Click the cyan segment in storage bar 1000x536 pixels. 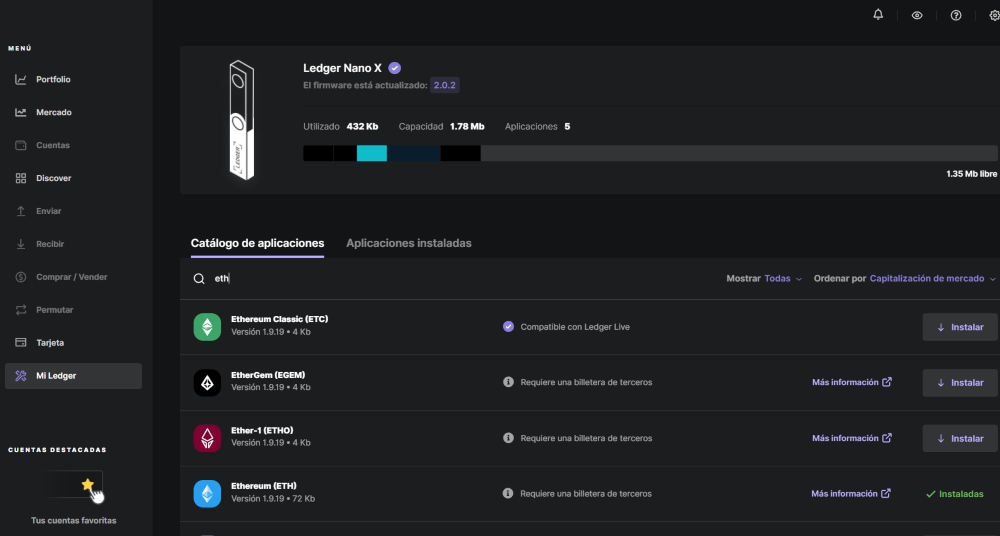tap(371, 153)
